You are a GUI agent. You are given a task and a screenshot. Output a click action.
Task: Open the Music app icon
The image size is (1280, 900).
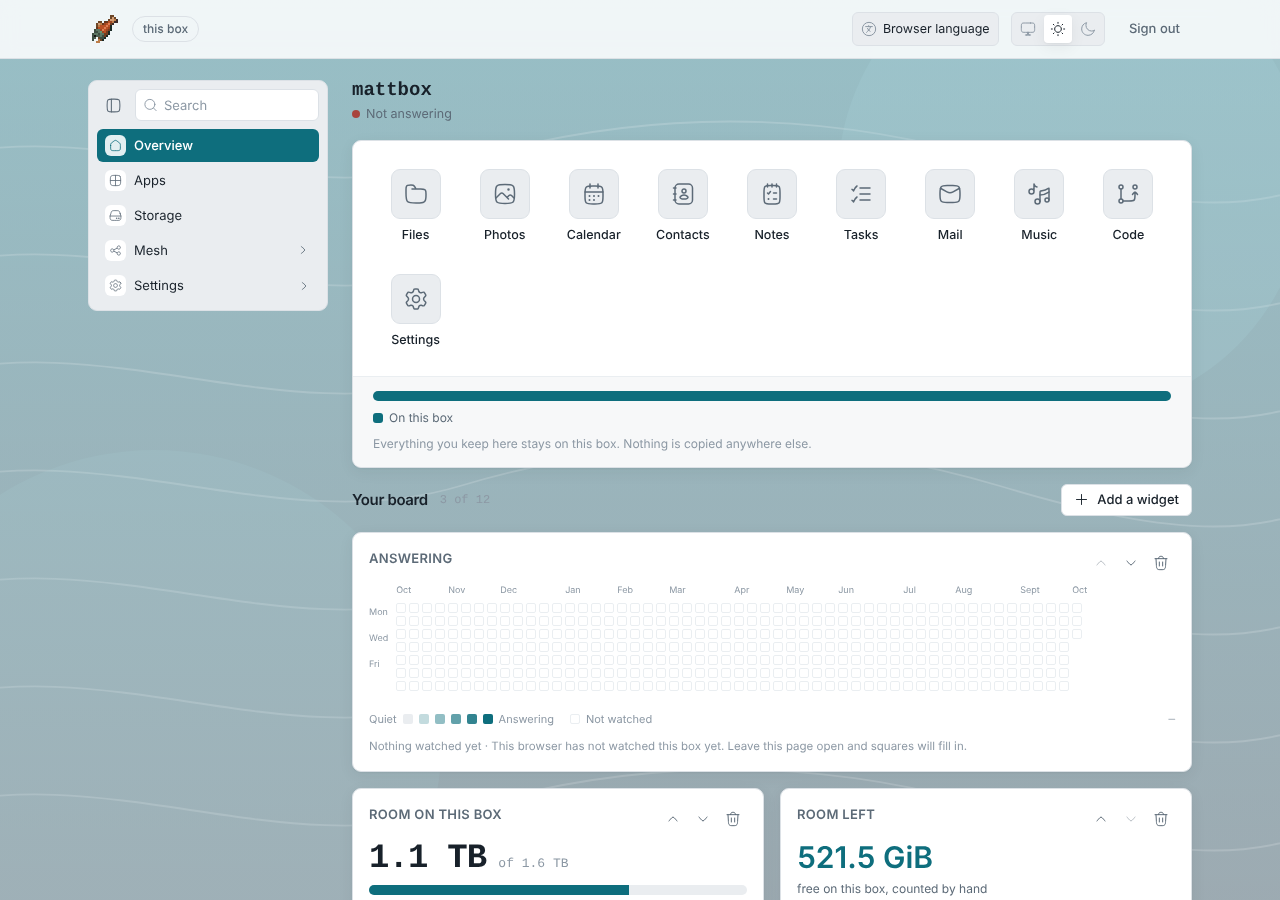[1039, 194]
